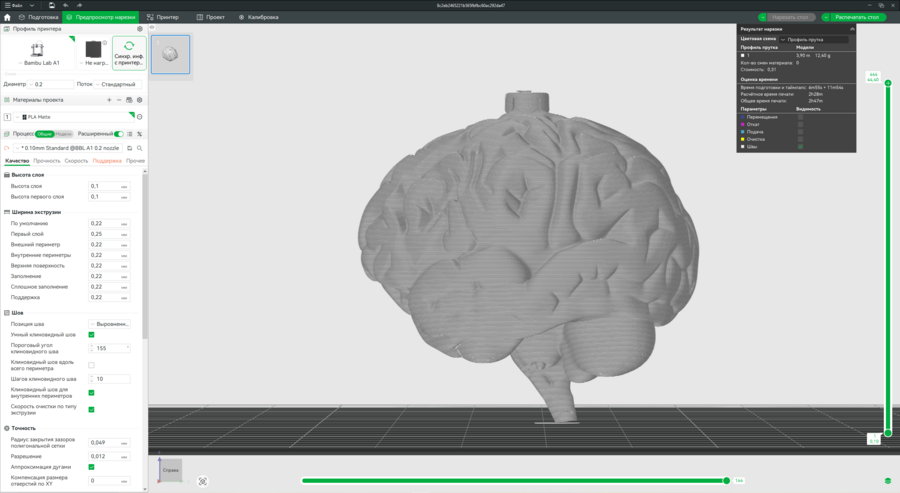Click the search settings magnifier icon
900x493 pixels.
tap(139, 148)
